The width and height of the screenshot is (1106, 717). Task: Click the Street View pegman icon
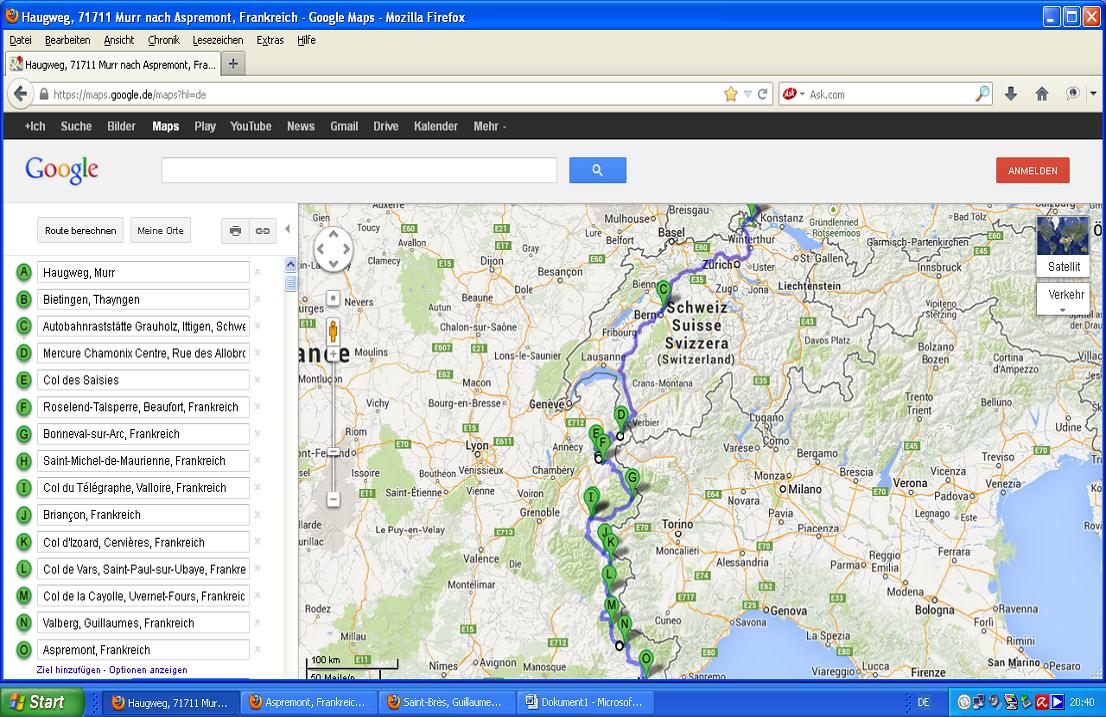click(x=333, y=329)
